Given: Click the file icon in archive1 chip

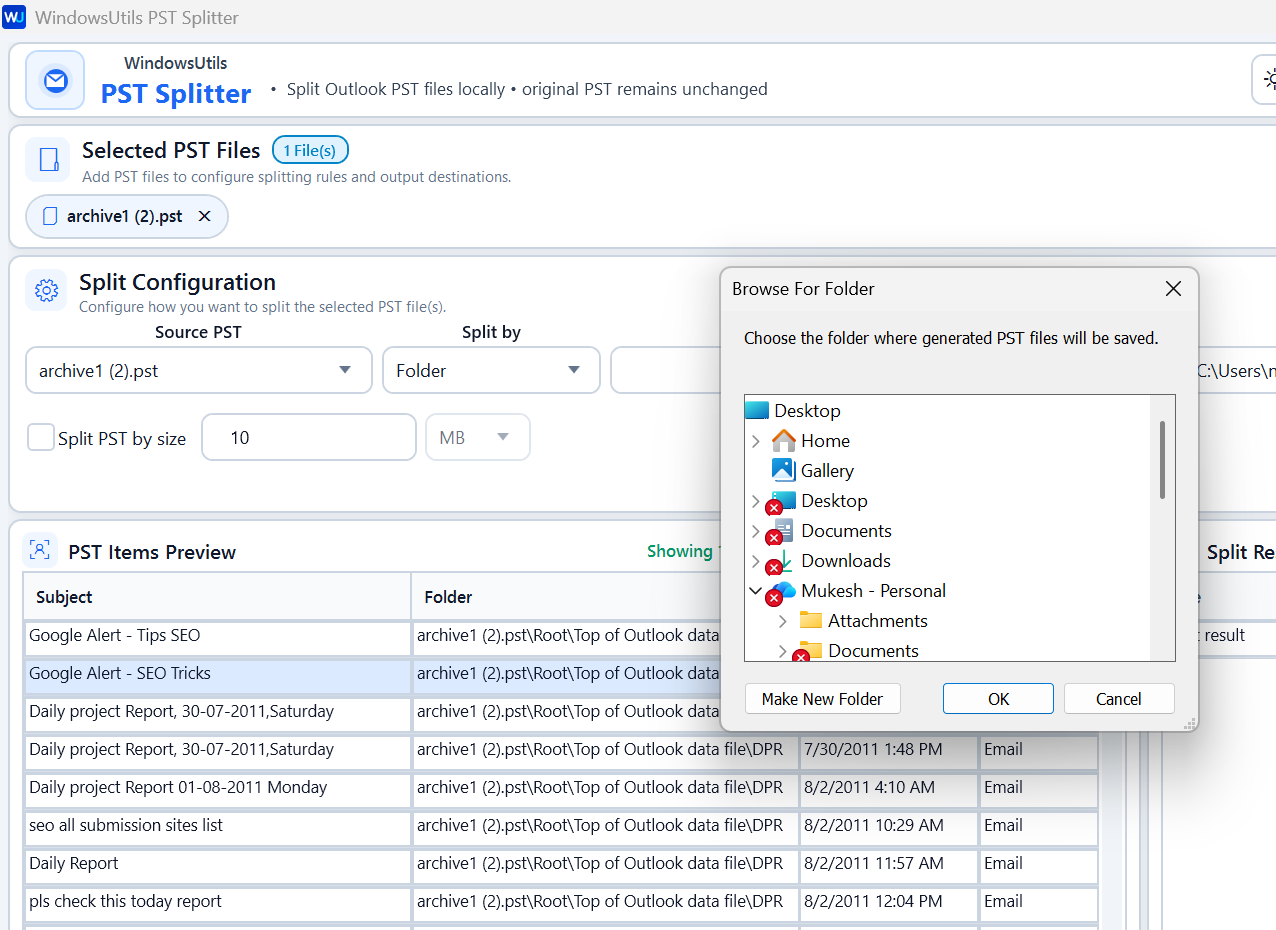Looking at the screenshot, I should point(50,216).
